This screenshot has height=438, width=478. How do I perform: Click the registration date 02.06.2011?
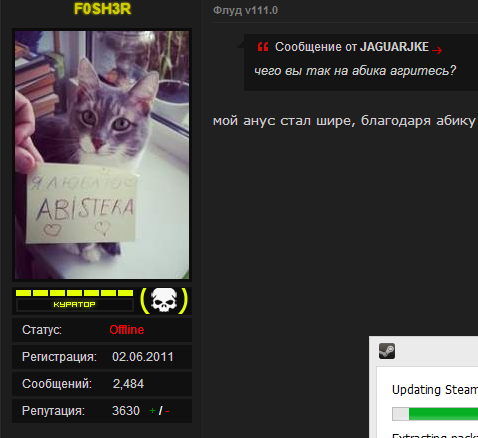[x=143, y=357]
